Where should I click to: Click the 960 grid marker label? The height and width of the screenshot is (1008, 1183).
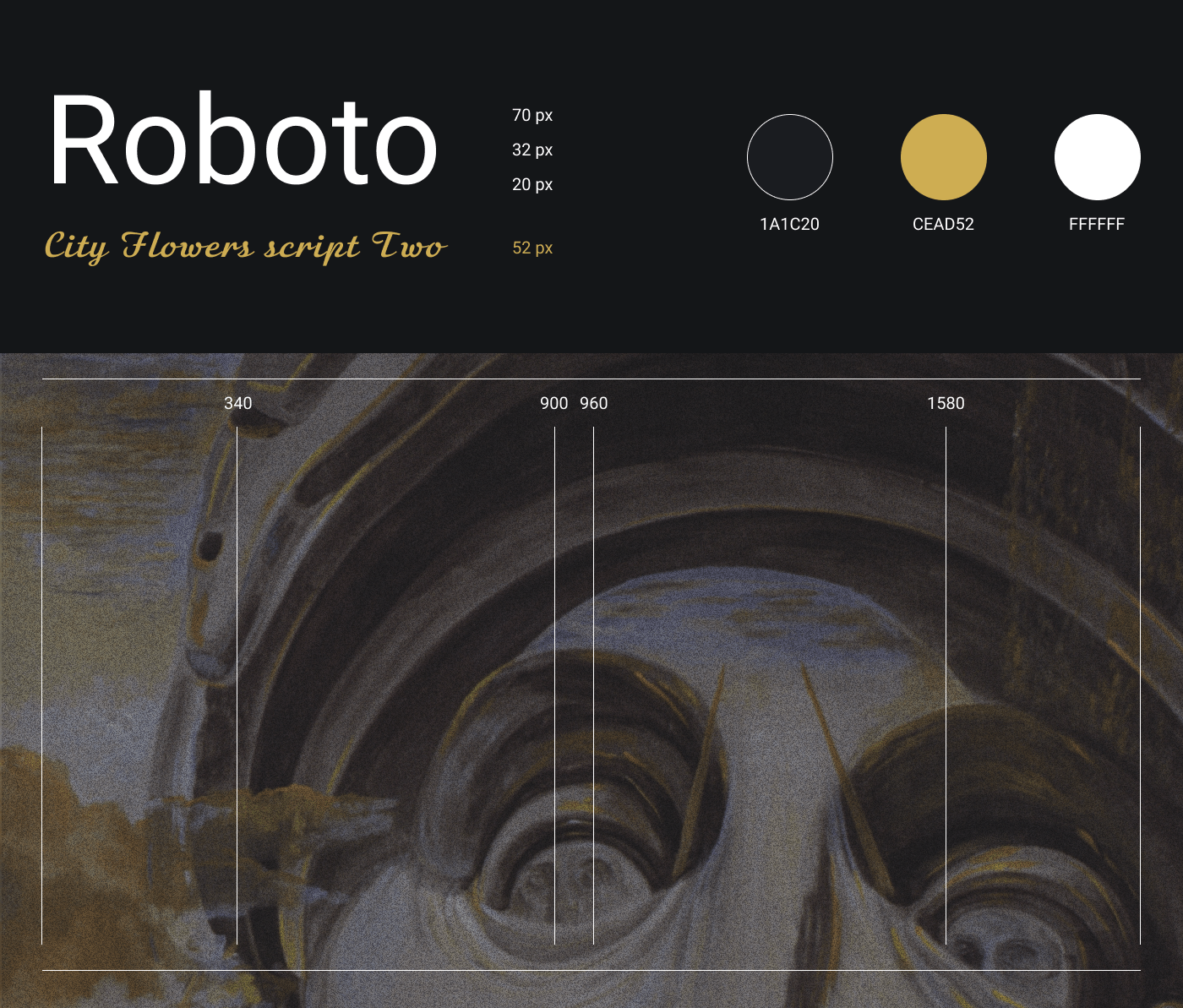tap(593, 403)
